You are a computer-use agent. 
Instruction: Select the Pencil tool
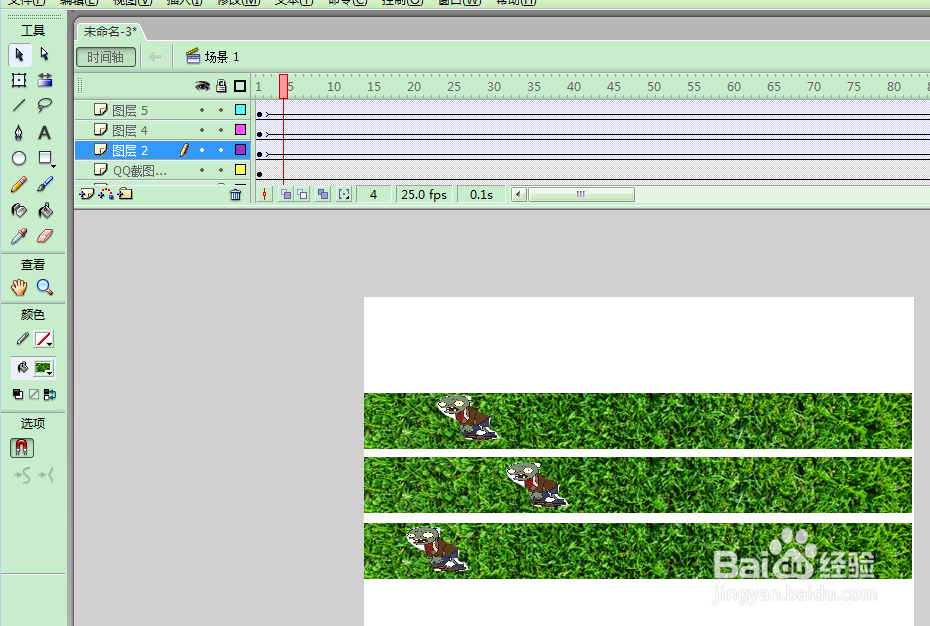(19, 185)
